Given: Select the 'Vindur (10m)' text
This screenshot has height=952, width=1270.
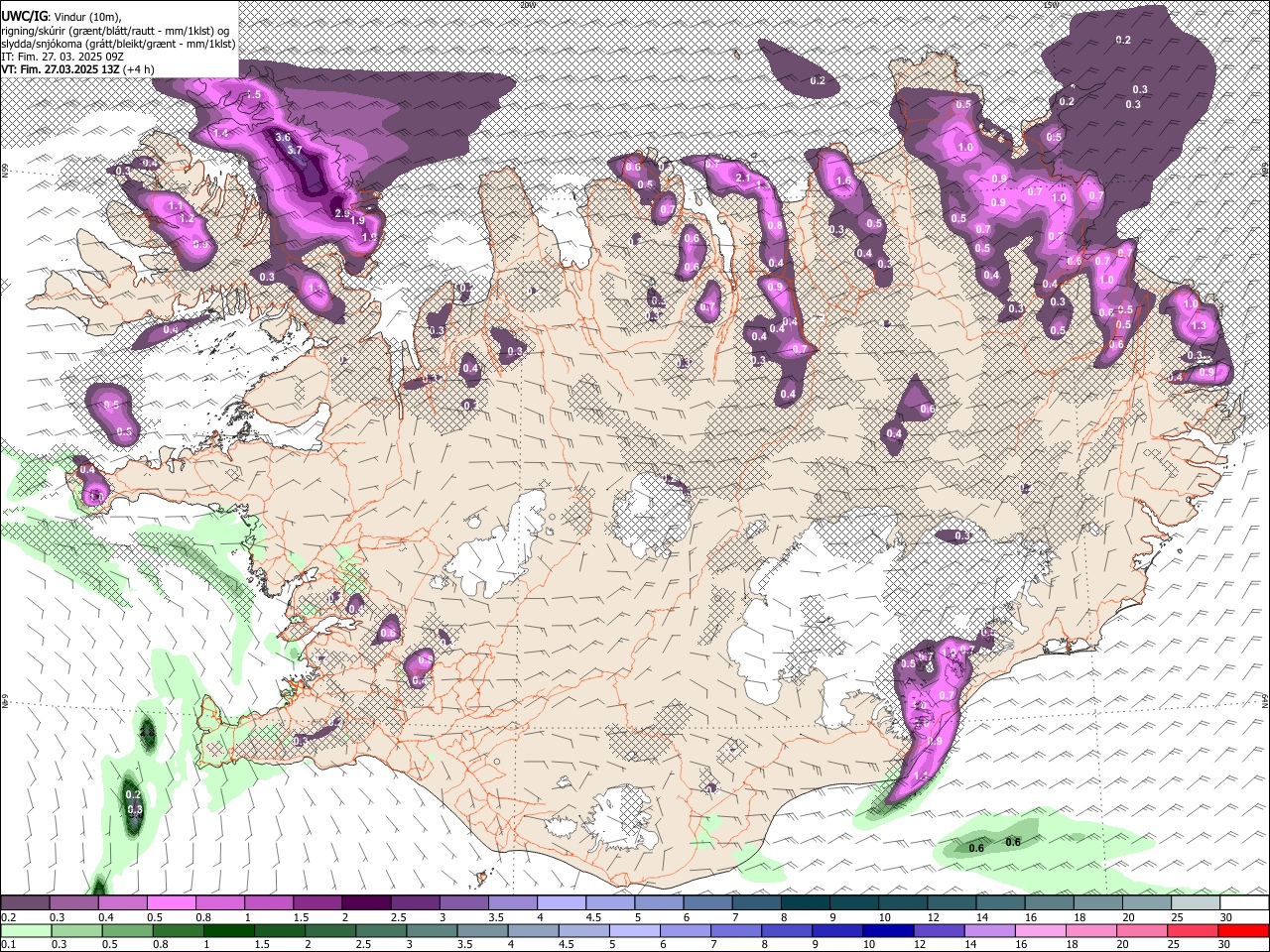Looking at the screenshot, I should coord(88,16).
